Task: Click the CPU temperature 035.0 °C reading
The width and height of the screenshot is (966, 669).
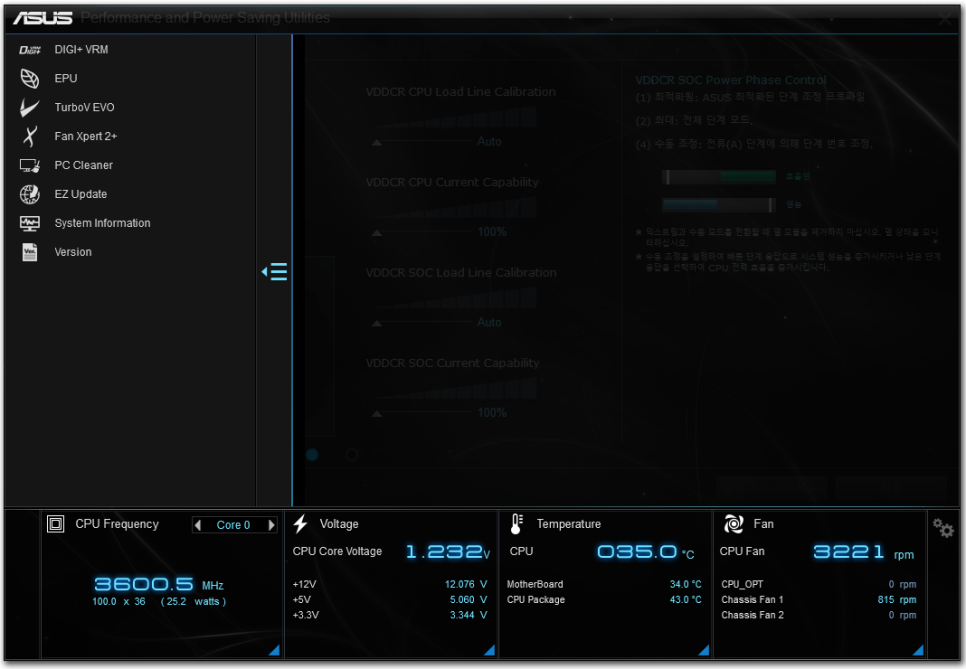Action: pyautogui.click(x=646, y=552)
